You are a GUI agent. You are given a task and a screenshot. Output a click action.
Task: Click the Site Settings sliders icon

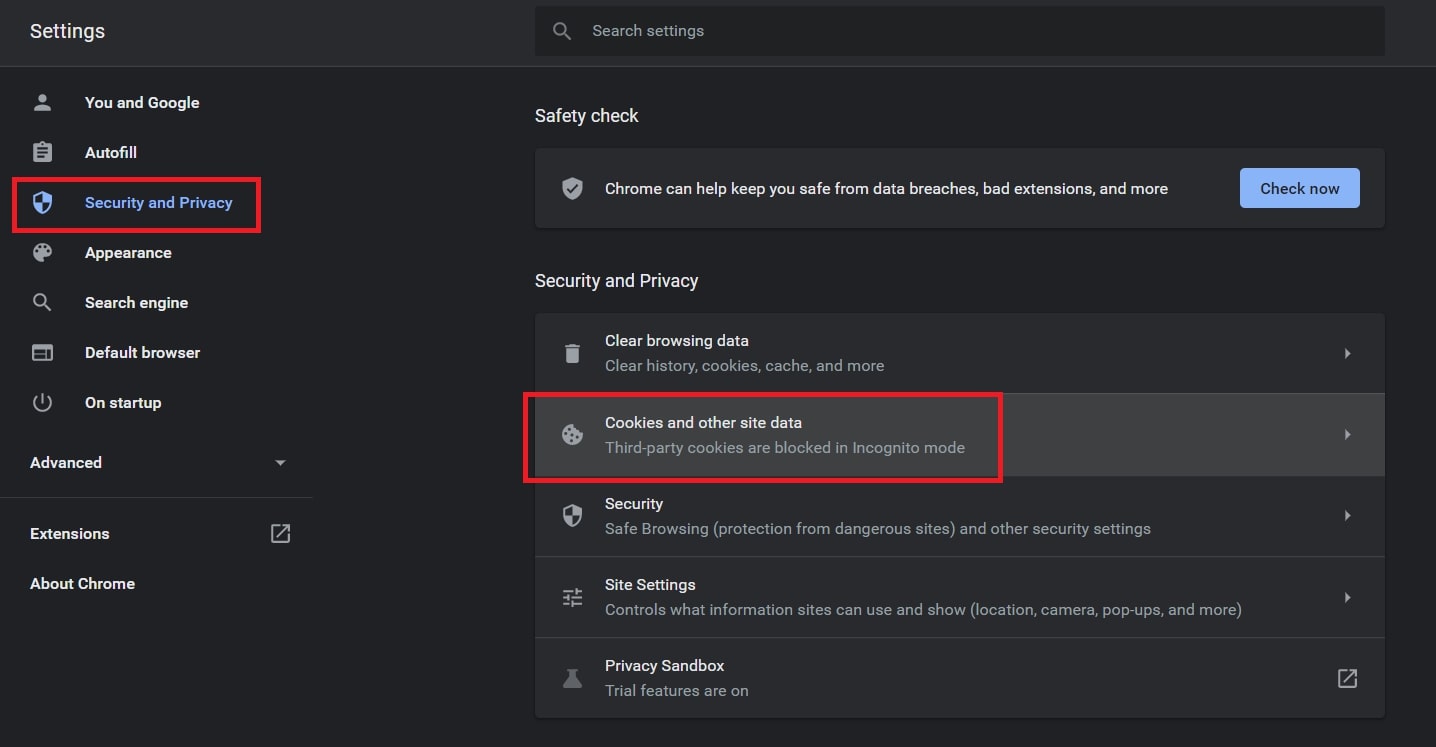click(x=572, y=597)
